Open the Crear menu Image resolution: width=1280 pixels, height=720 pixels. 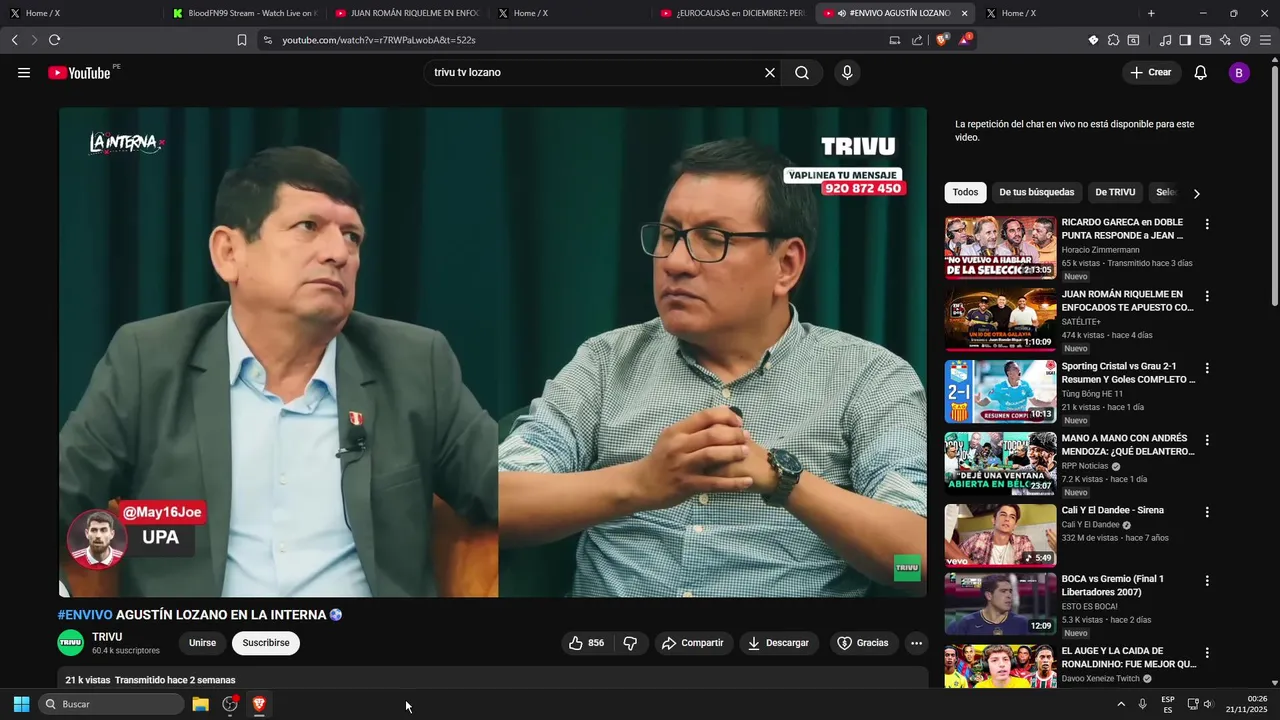1151,73
